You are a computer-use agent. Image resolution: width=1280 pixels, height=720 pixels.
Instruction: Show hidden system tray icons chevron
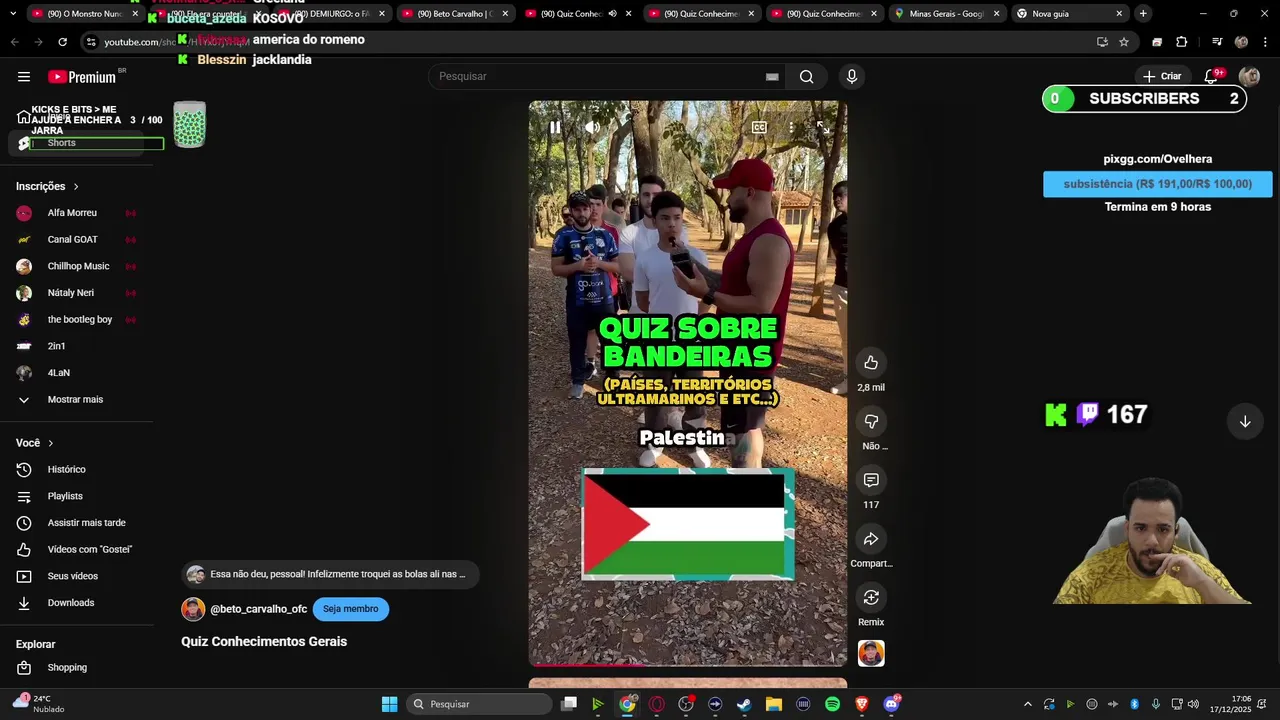click(x=1027, y=704)
